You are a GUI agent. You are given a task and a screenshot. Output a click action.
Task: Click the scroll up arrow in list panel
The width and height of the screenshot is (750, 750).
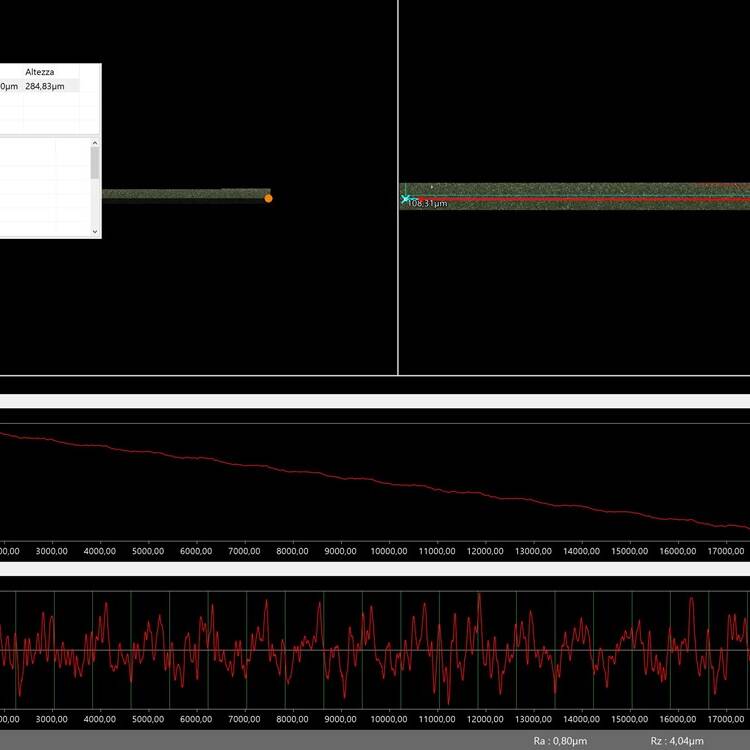[x=96, y=144]
